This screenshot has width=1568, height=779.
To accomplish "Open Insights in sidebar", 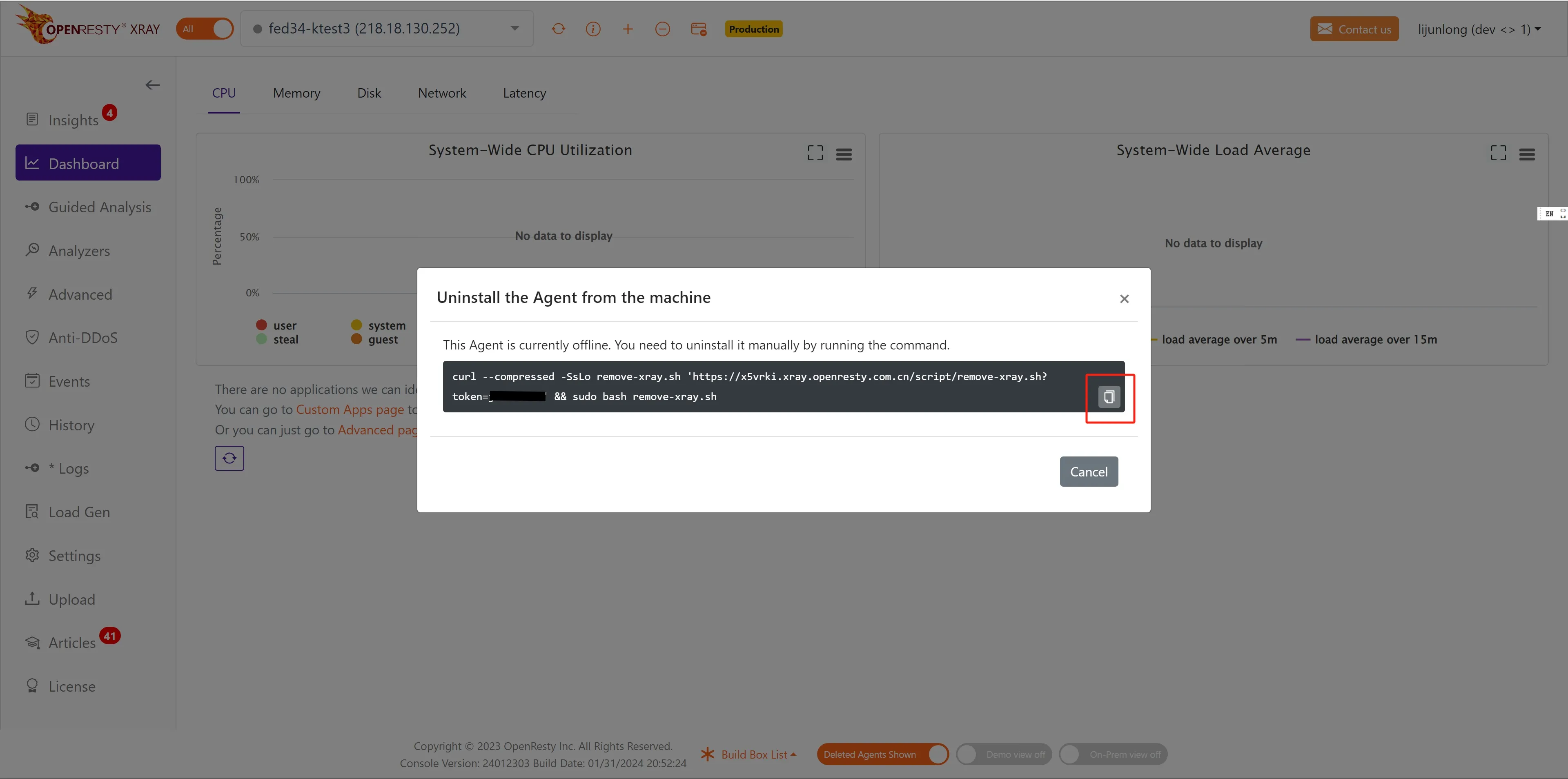I will click(73, 120).
